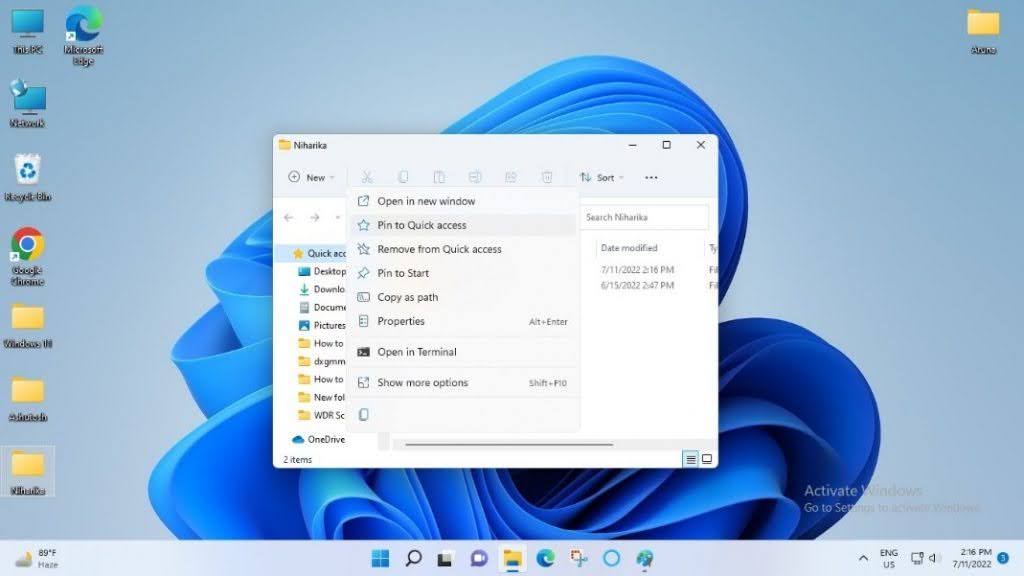Select New folder in navigation pane
This screenshot has height=576, width=1024.
pos(322,397)
